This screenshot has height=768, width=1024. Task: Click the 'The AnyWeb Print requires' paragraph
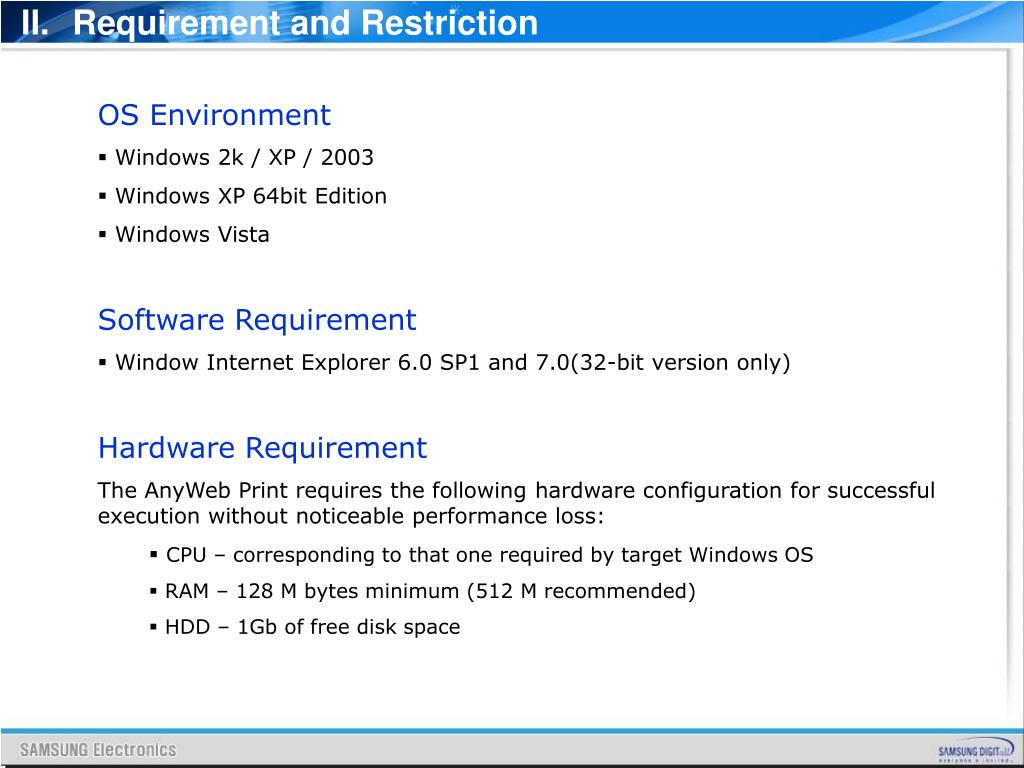[x=517, y=503]
